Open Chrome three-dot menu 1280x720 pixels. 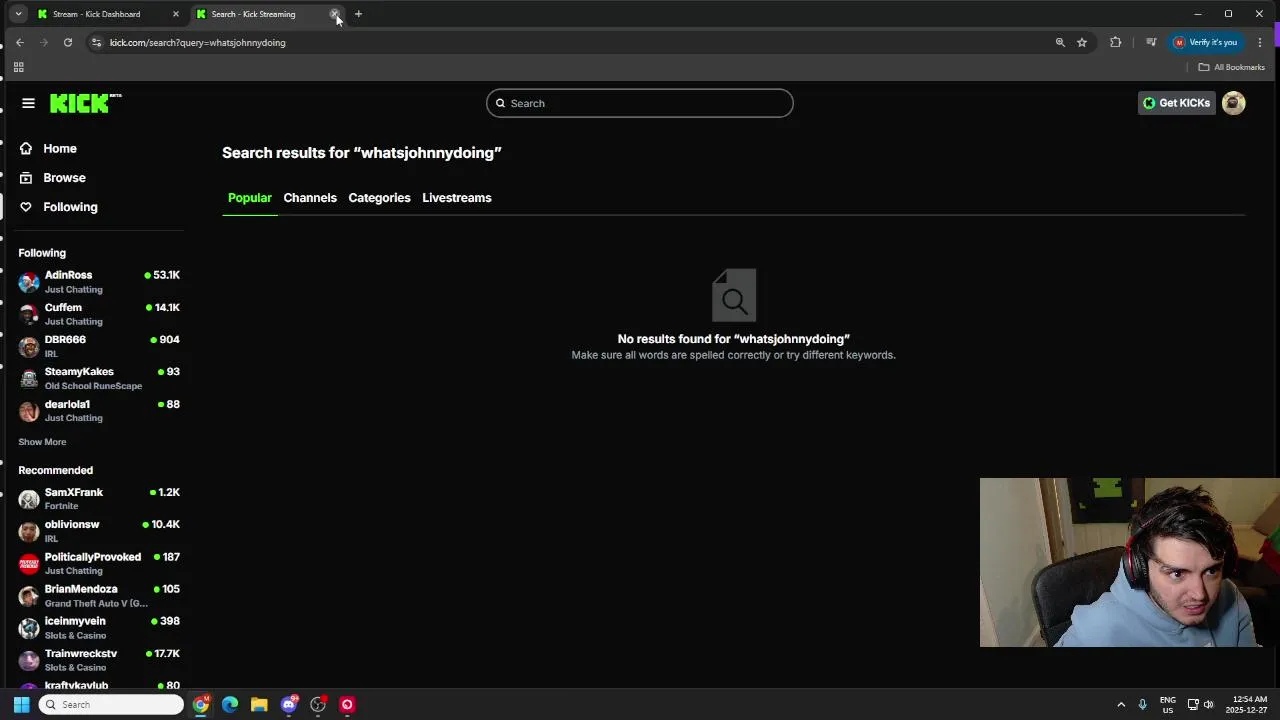(x=1260, y=42)
